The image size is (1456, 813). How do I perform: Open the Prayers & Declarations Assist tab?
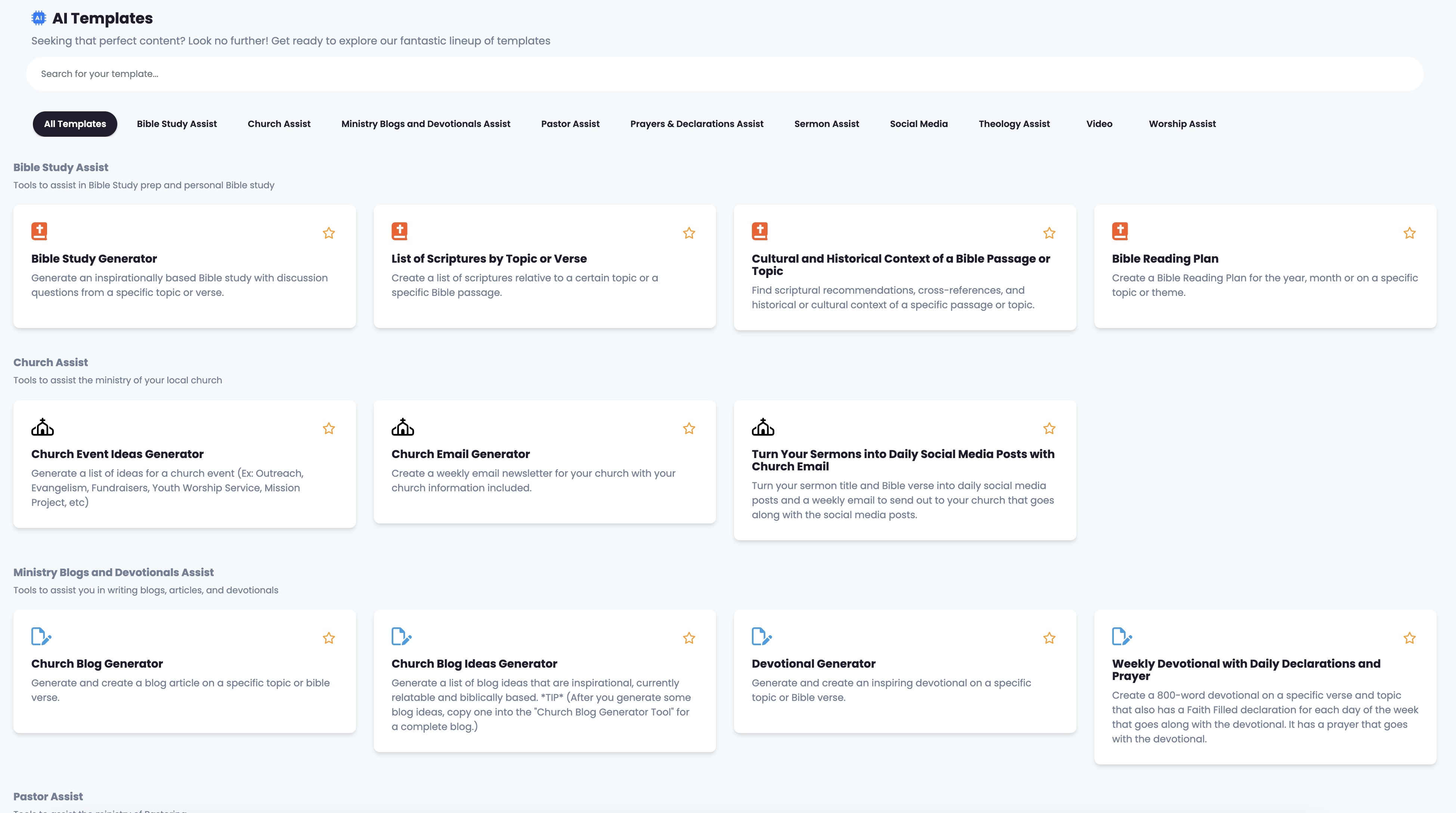click(696, 124)
